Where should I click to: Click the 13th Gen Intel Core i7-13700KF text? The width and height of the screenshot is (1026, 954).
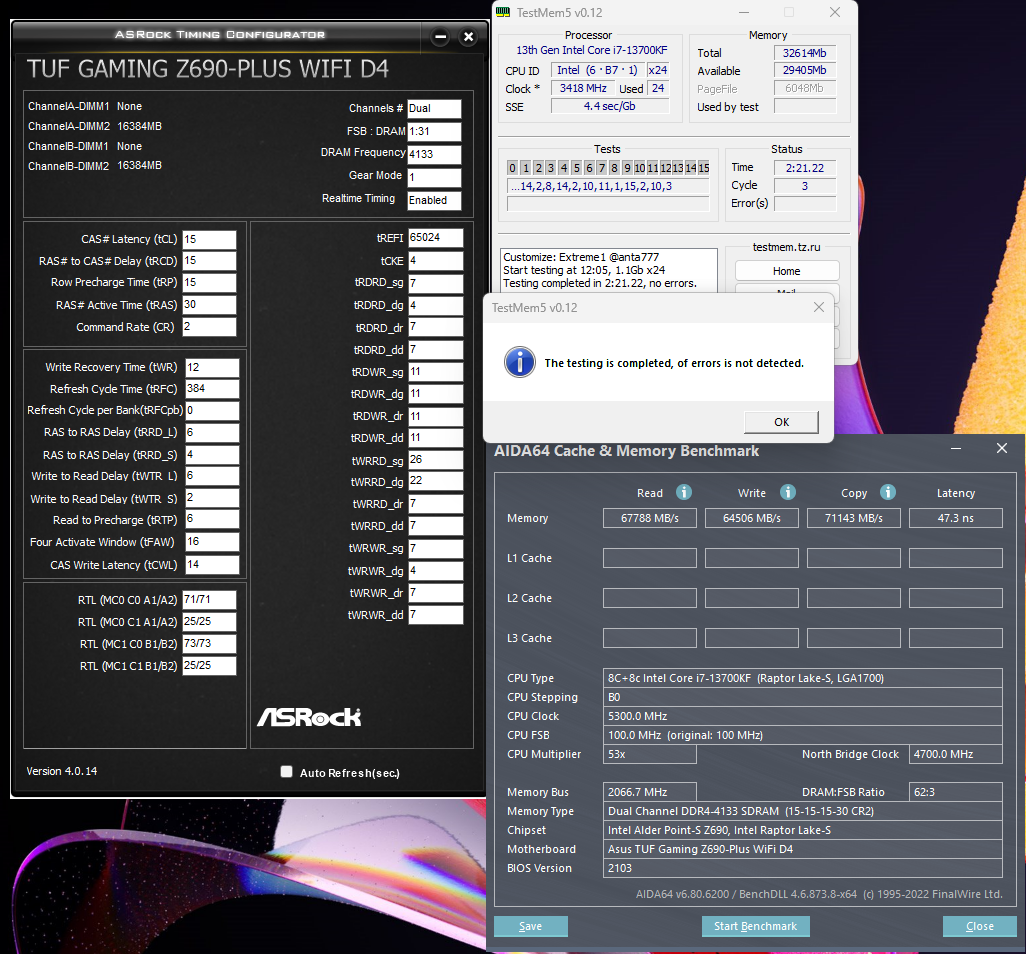pos(592,50)
